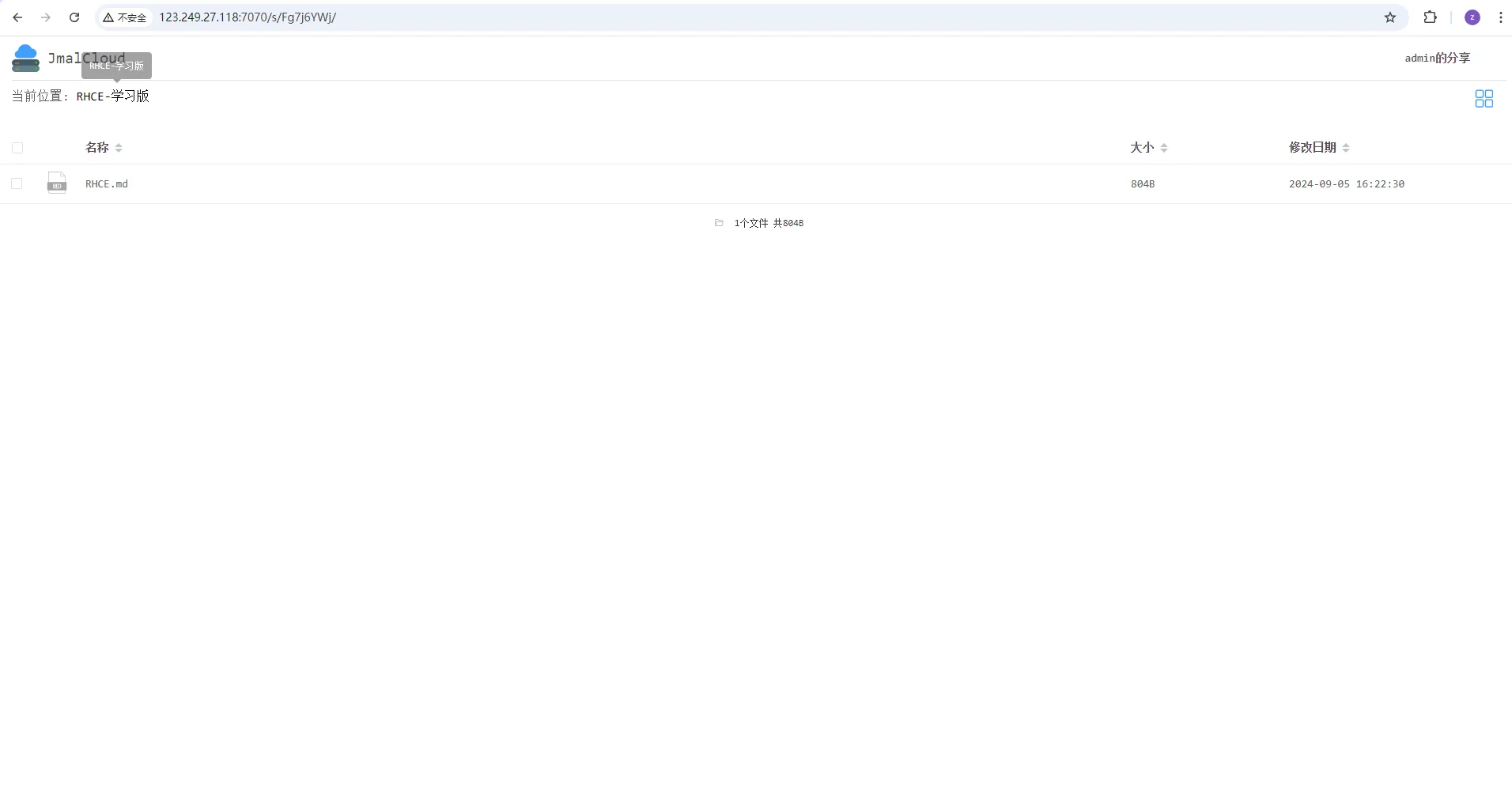Click the 当前位置 label
1512x790 pixels.
pos(40,96)
